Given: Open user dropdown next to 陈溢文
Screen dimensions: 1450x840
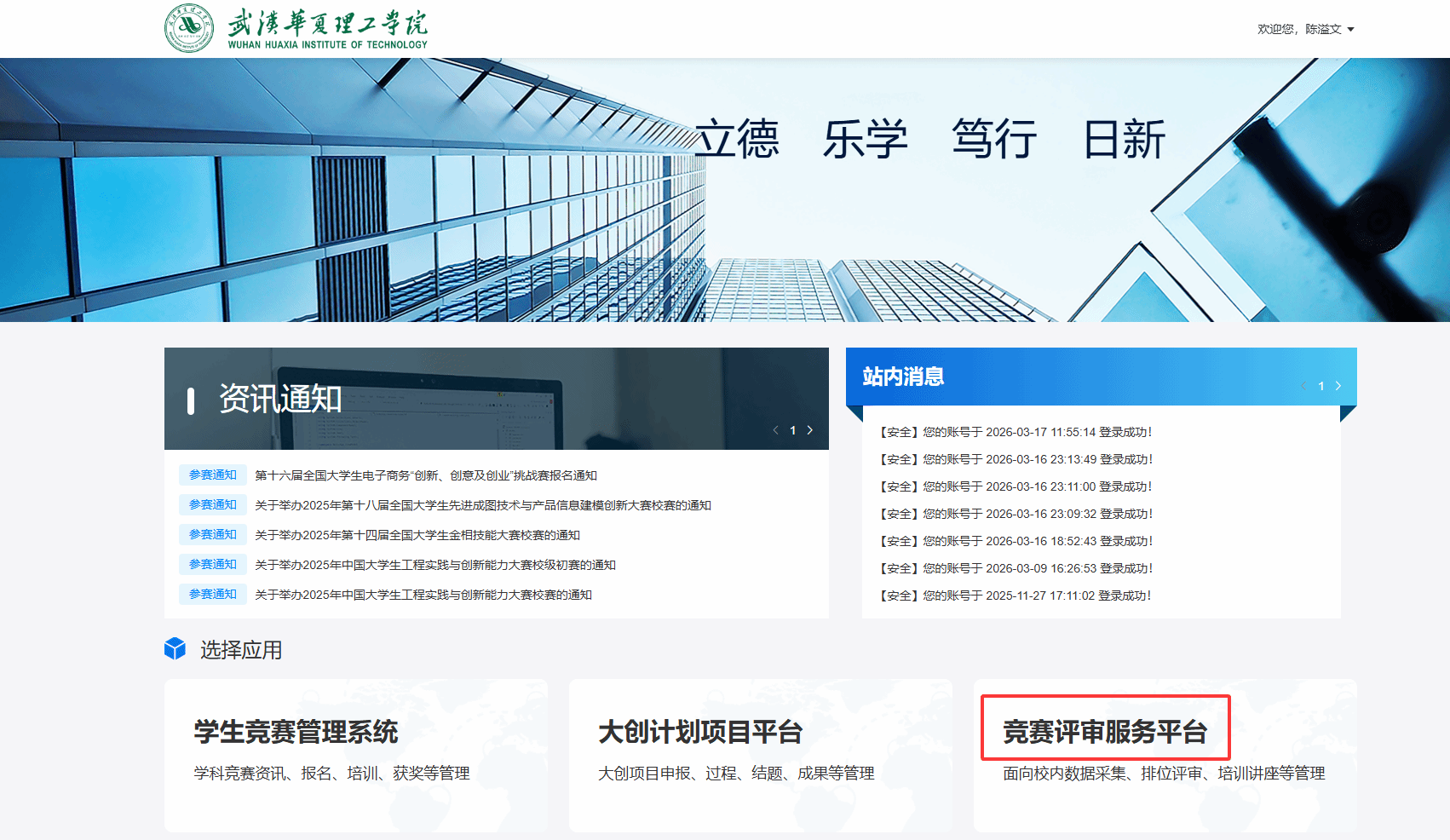Looking at the screenshot, I should 1350,30.
